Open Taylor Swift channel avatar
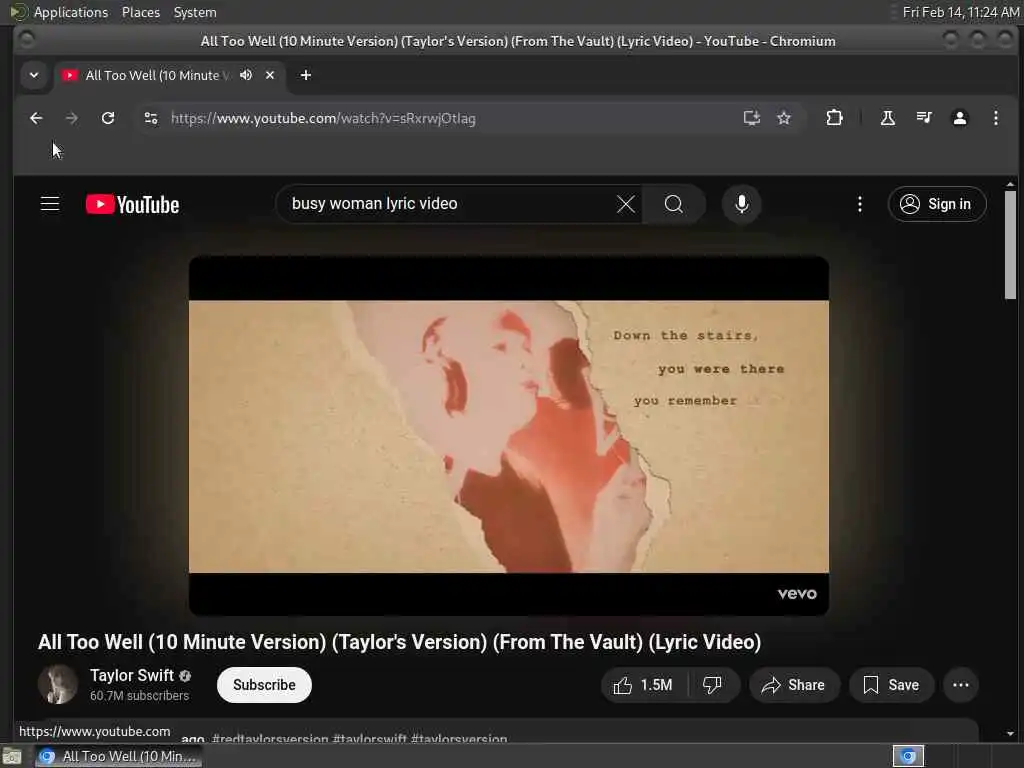The height and width of the screenshot is (768, 1024). tap(57, 684)
